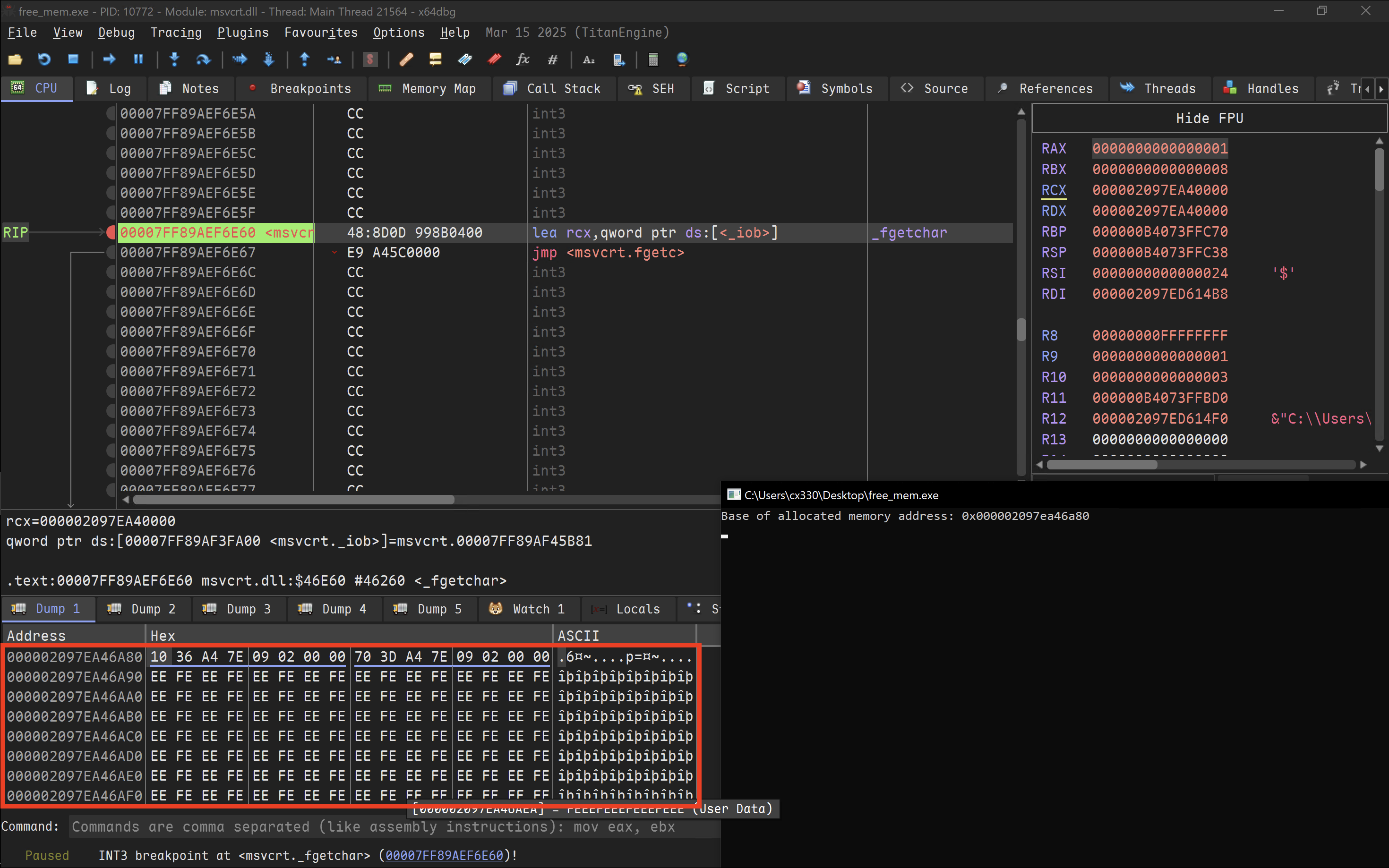Open the Debug menu
Image resolution: width=1389 pixels, height=868 pixels.
(117, 33)
